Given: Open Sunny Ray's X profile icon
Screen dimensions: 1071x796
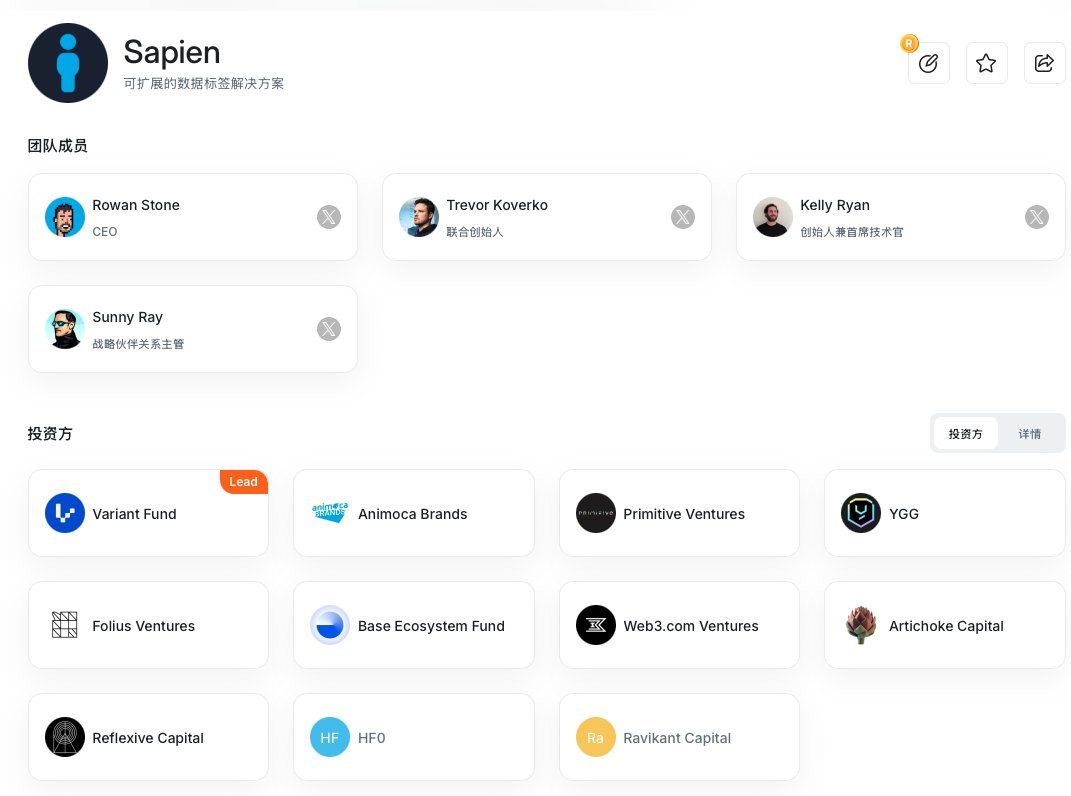Looking at the screenshot, I should pyautogui.click(x=329, y=329).
